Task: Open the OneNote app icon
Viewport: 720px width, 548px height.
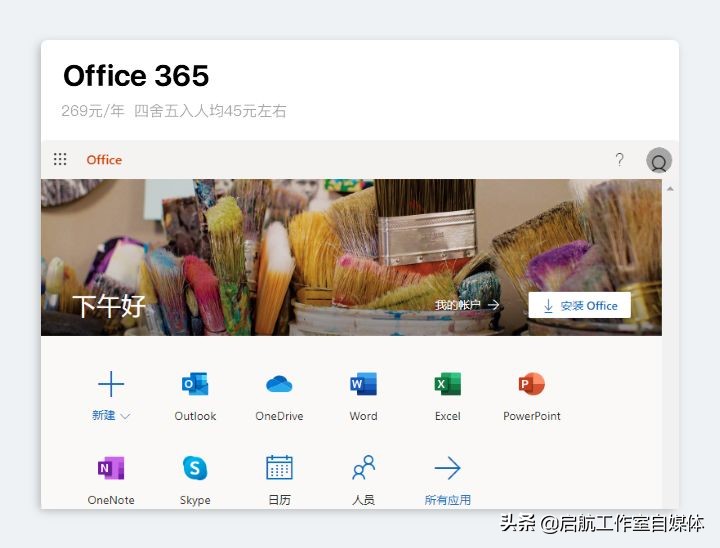Action: tap(111, 468)
